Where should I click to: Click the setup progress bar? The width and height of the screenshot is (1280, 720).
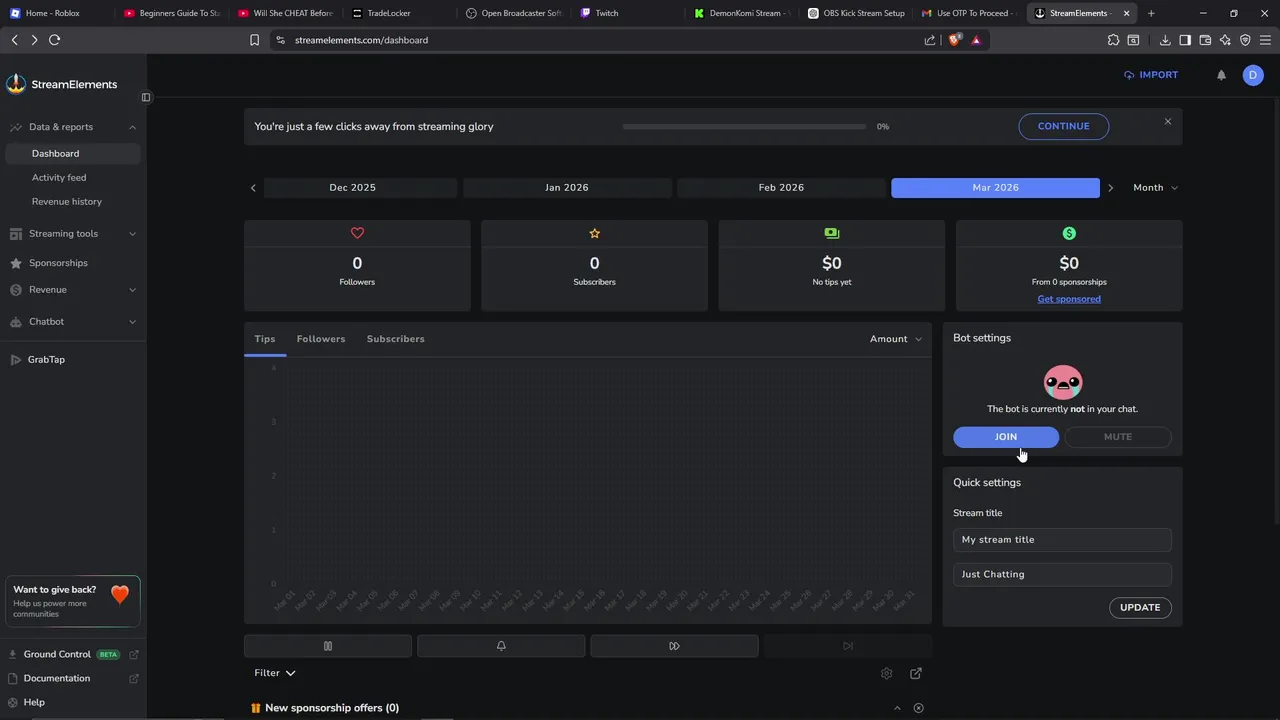[x=744, y=127]
